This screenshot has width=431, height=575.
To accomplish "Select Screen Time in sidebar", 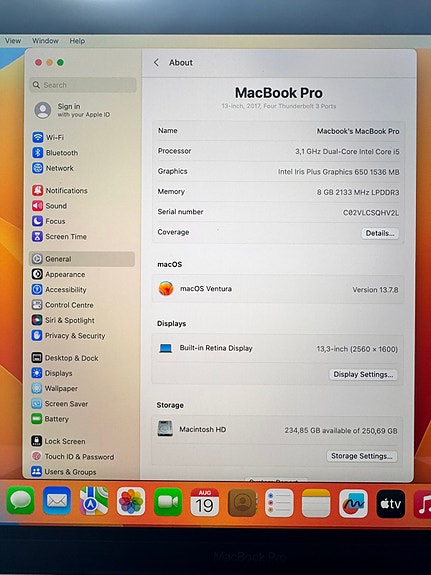I will 59,236.
